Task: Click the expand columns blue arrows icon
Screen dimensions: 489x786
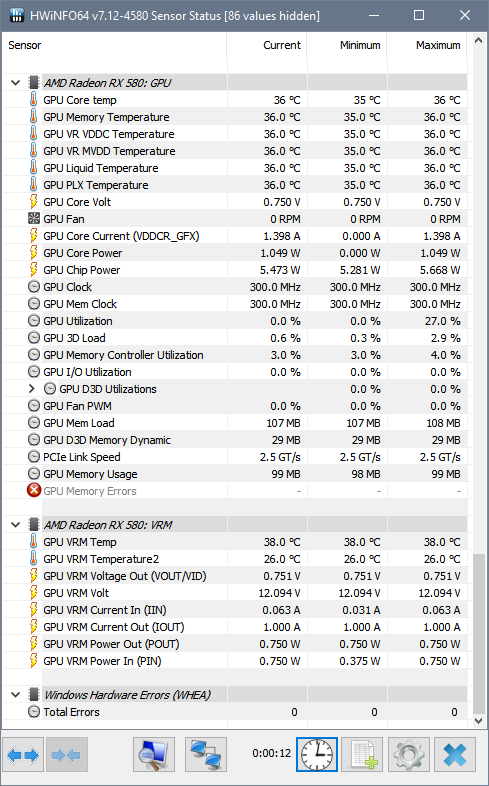Action: (23, 754)
